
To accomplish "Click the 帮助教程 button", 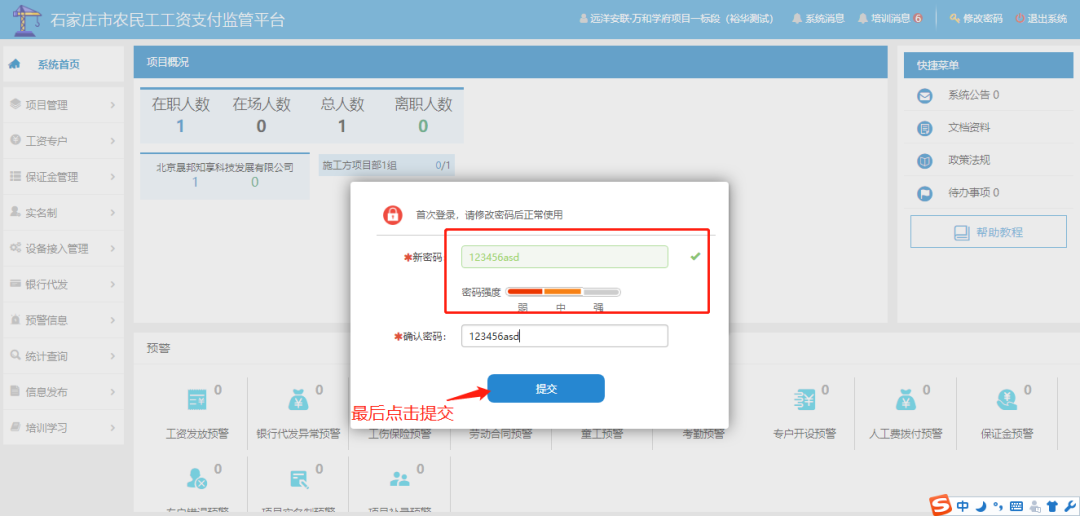I will pos(988,231).
